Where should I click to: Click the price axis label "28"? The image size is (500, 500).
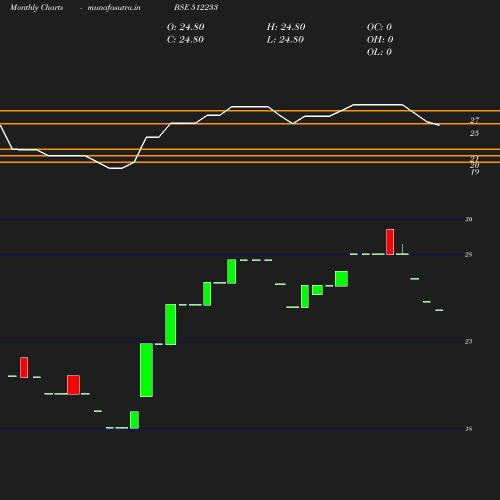coord(468,255)
